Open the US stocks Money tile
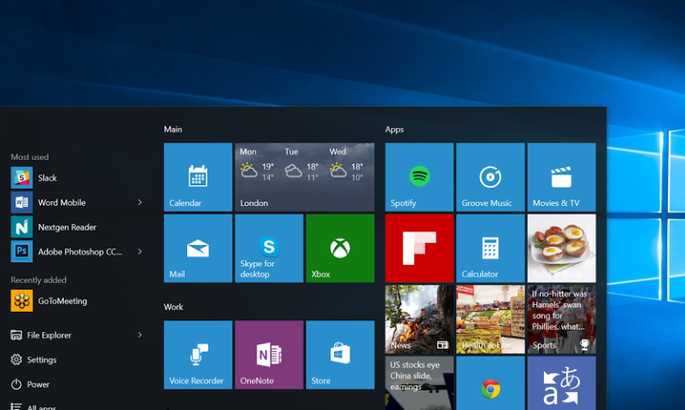The image size is (685, 410). tap(419, 383)
